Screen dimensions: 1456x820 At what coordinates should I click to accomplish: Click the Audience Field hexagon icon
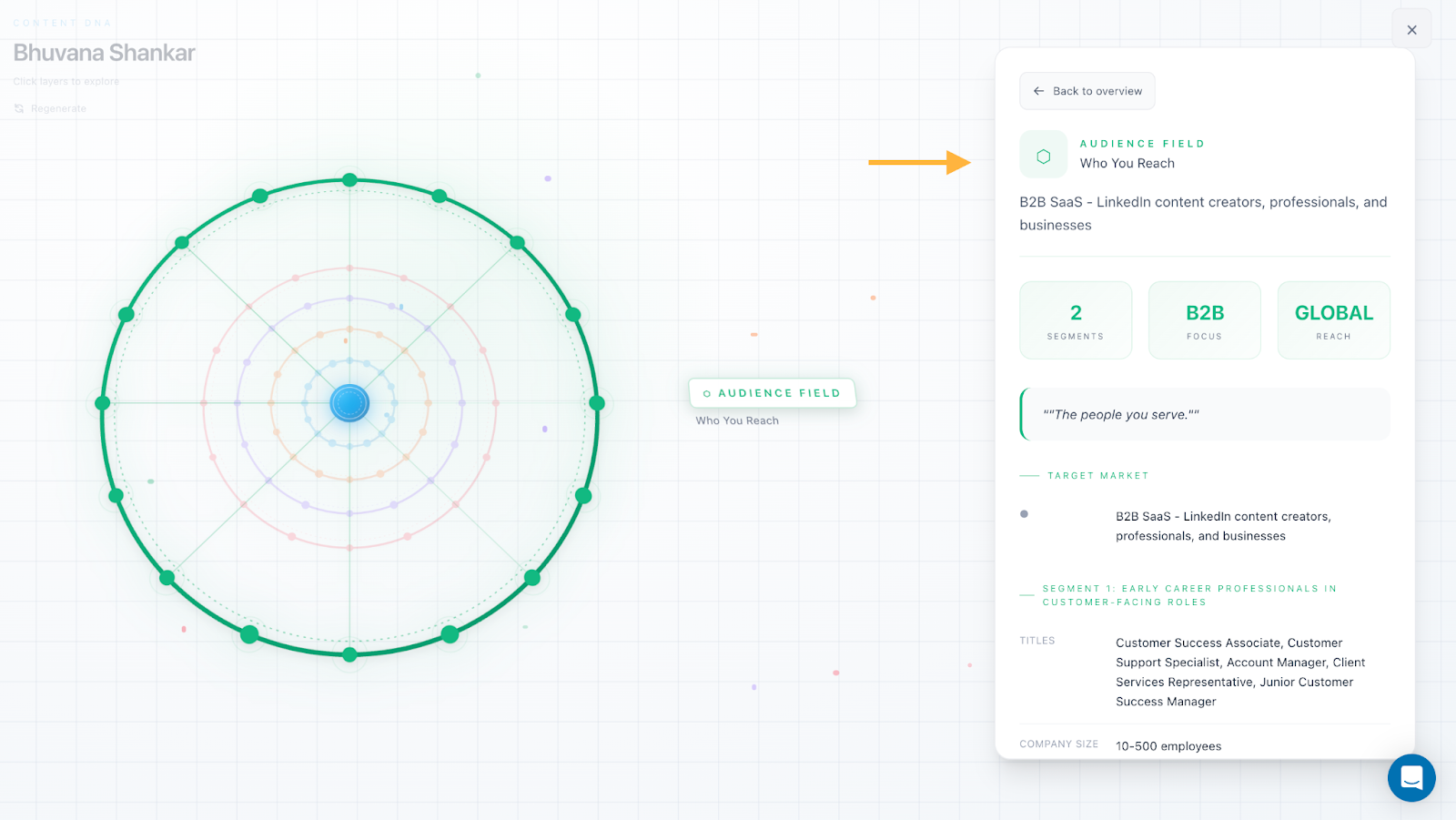tap(1044, 156)
